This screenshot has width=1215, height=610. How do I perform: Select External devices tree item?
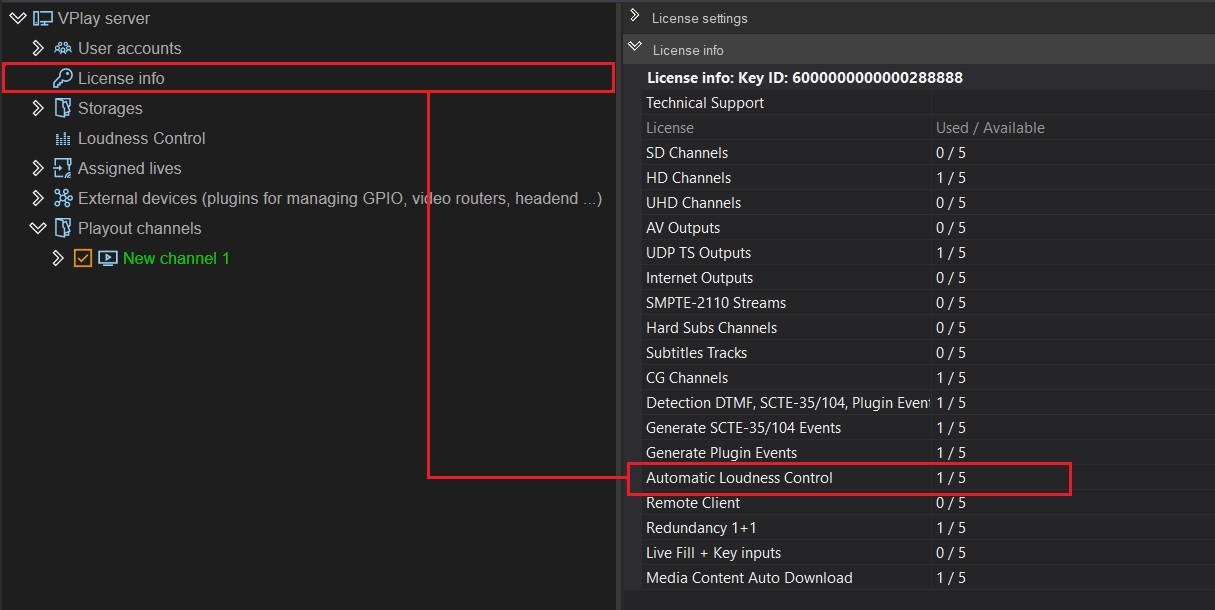click(x=340, y=198)
